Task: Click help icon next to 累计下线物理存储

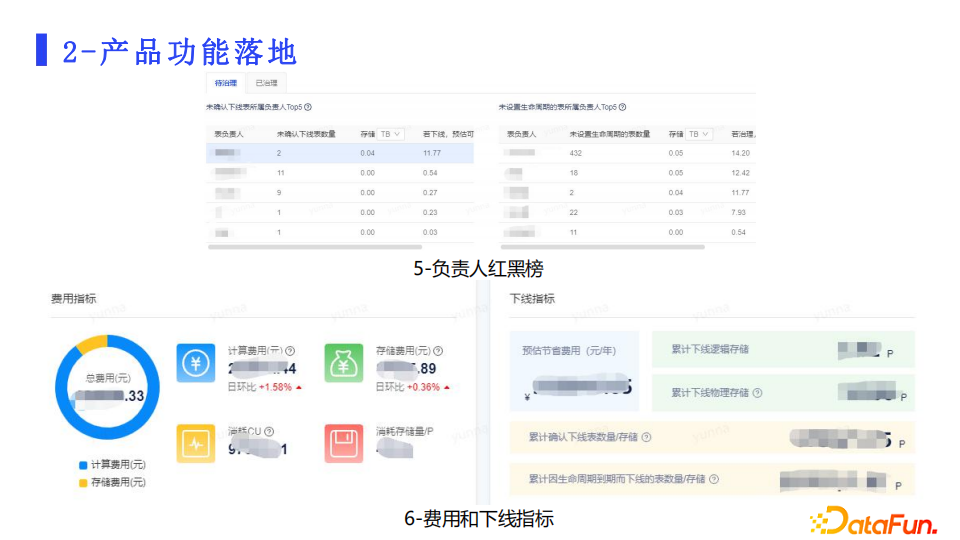Action: [757, 393]
